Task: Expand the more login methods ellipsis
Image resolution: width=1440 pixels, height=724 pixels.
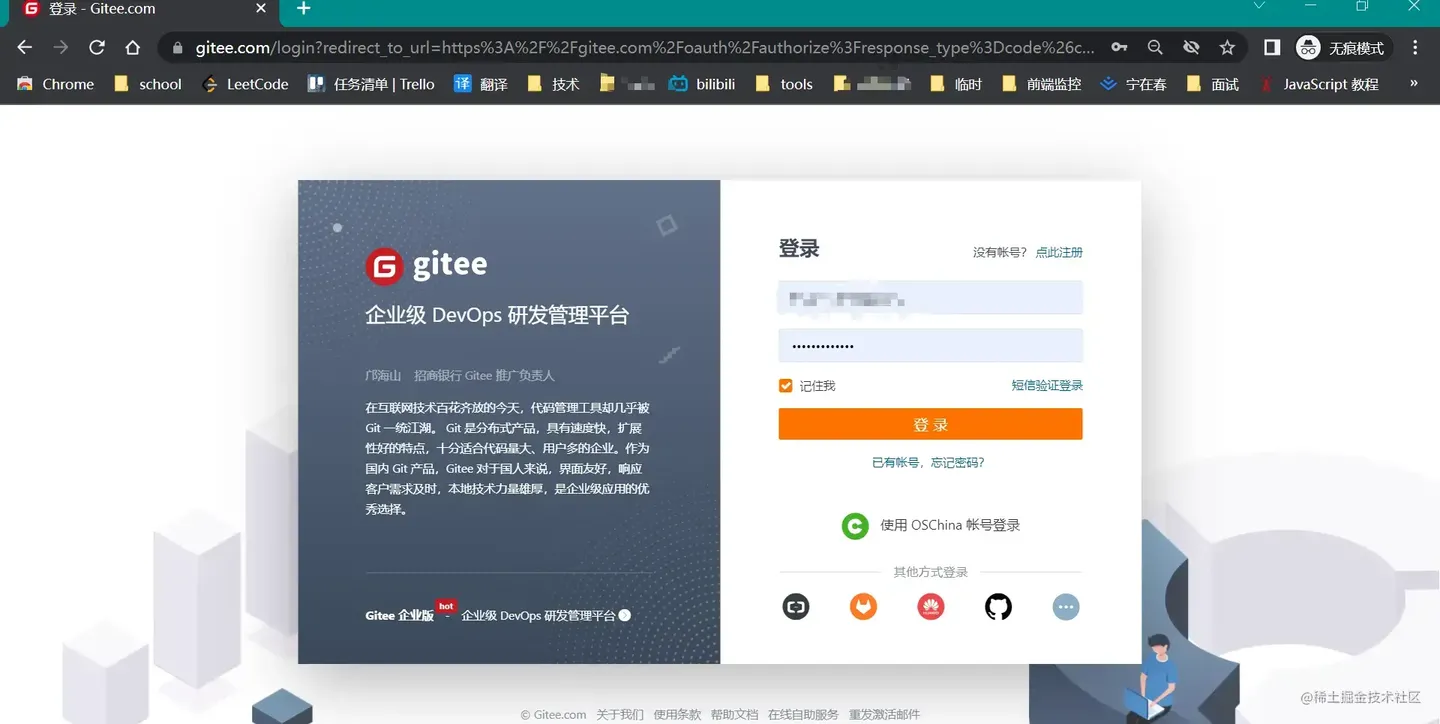Action: tap(1065, 607)
